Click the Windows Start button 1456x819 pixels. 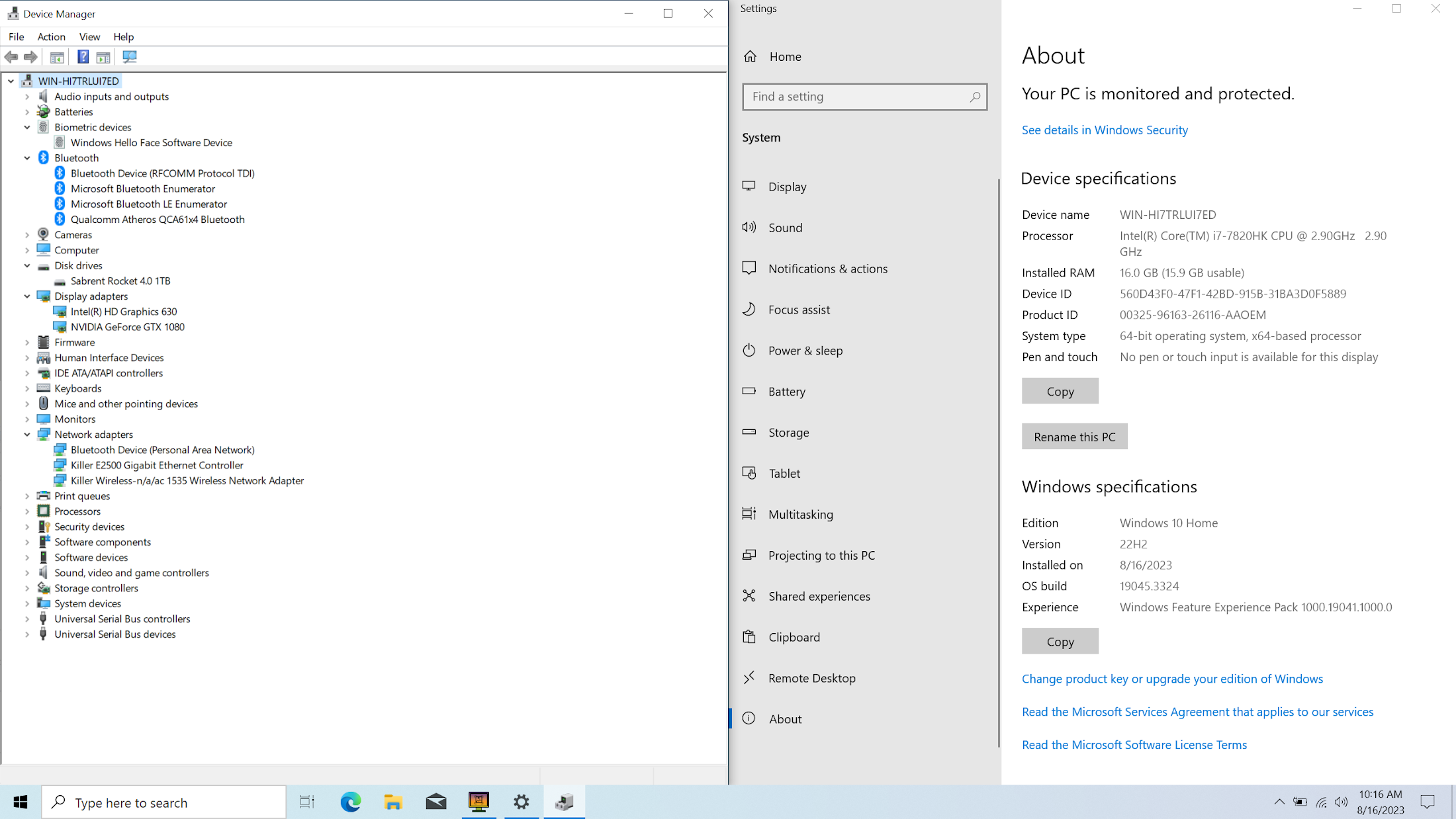pos(21,802)
